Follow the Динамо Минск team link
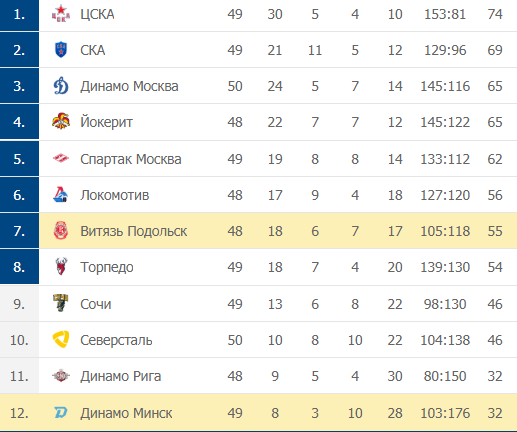 pos(126,413)
